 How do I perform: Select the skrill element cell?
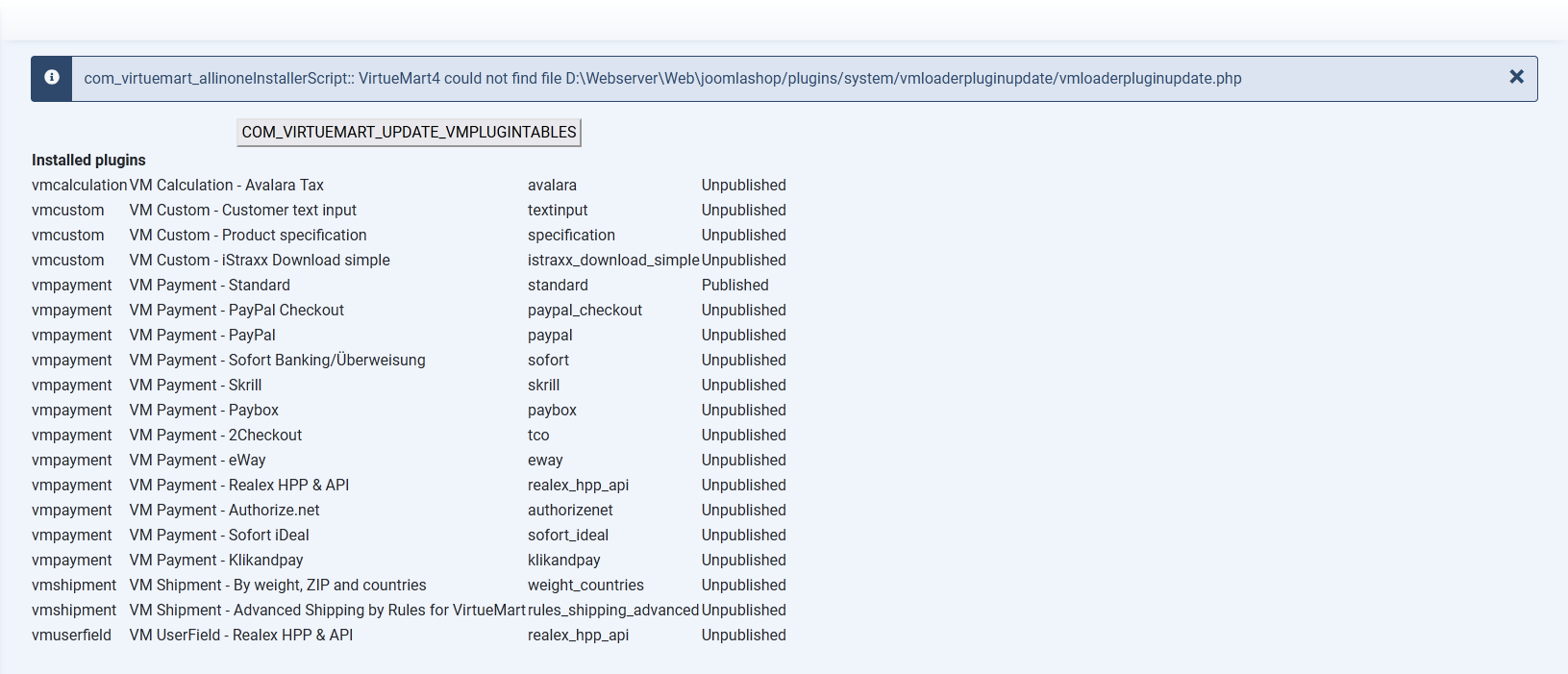click(x=543, y=386)
